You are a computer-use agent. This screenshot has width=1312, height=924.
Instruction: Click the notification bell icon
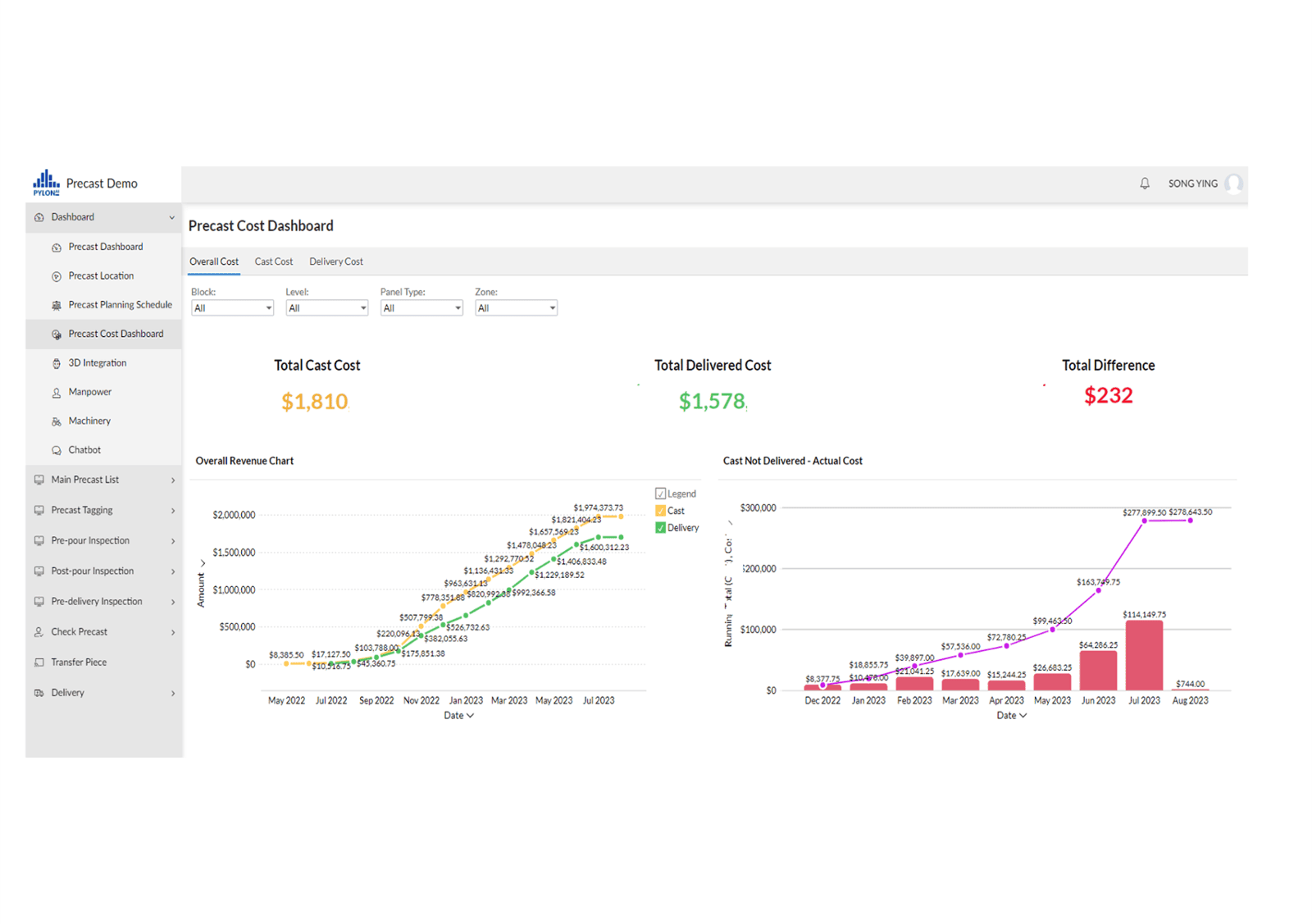click(1145, 184)
